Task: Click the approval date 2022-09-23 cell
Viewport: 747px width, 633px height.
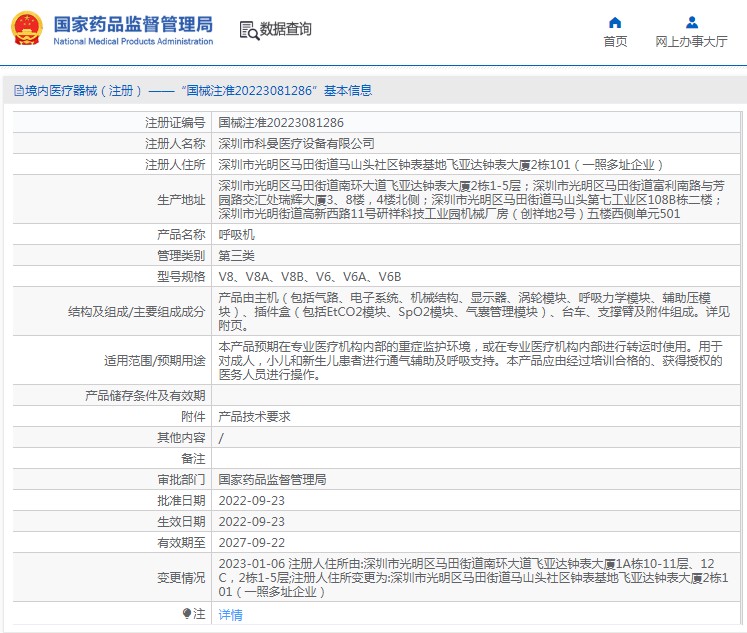Action: point(251,500)
